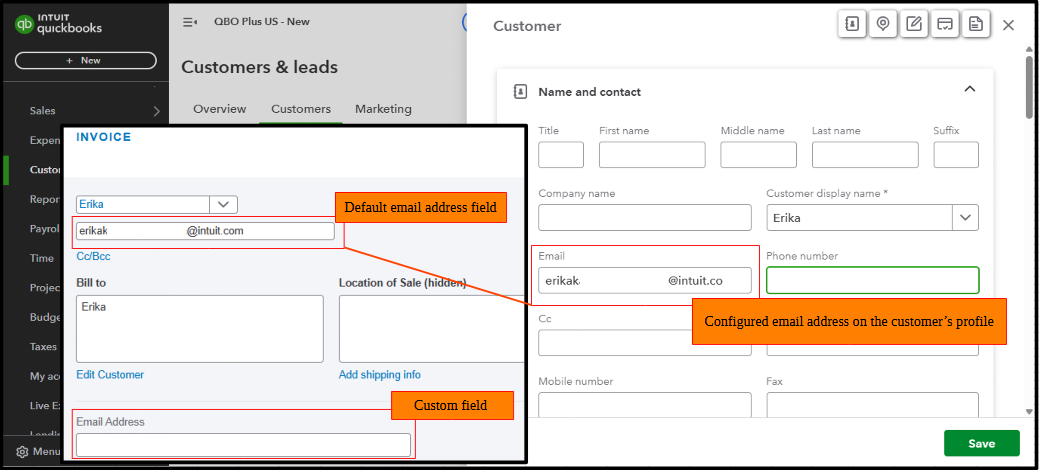The image size is (1039, 470).
Task: Click the contact card icon beside Name and contact
Action: point(520,91)
